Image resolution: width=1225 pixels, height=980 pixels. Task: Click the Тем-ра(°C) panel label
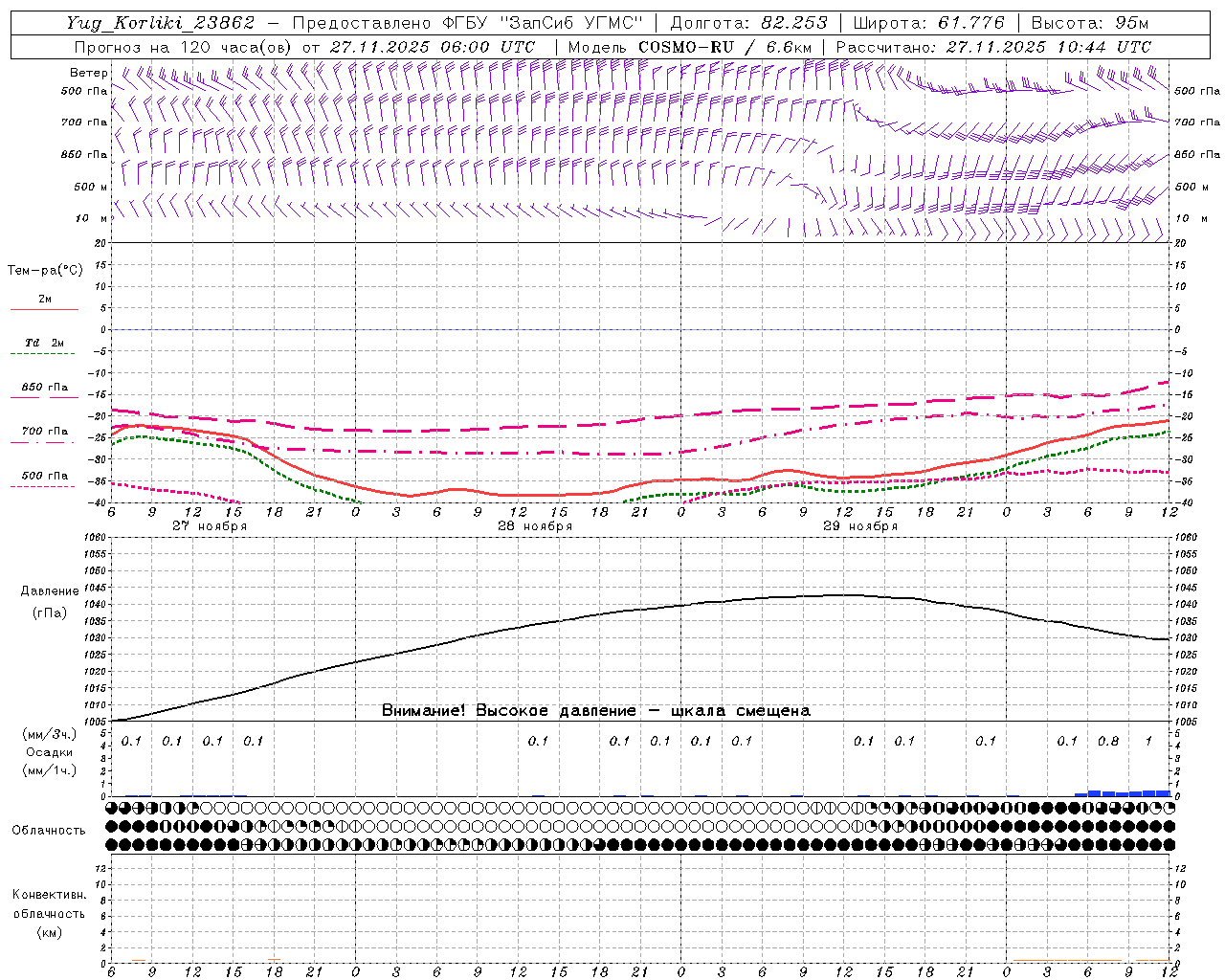(x=45, y=271)
